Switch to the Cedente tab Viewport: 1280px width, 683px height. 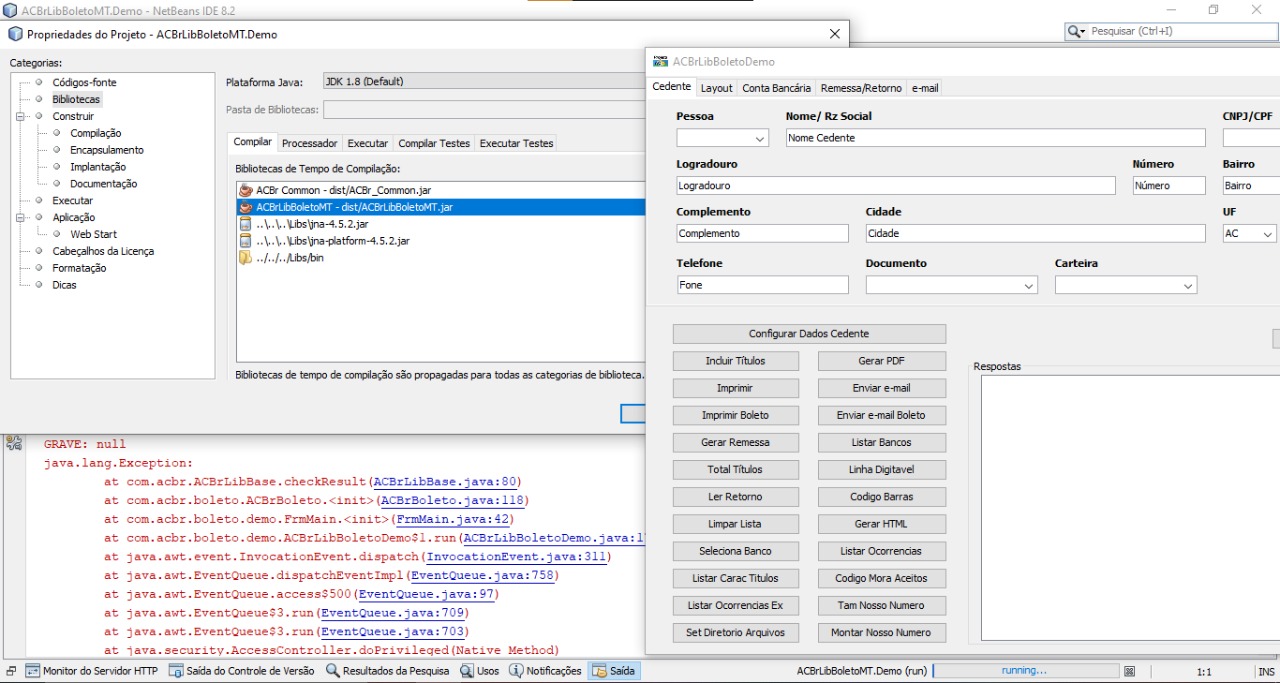pos(672,87)
